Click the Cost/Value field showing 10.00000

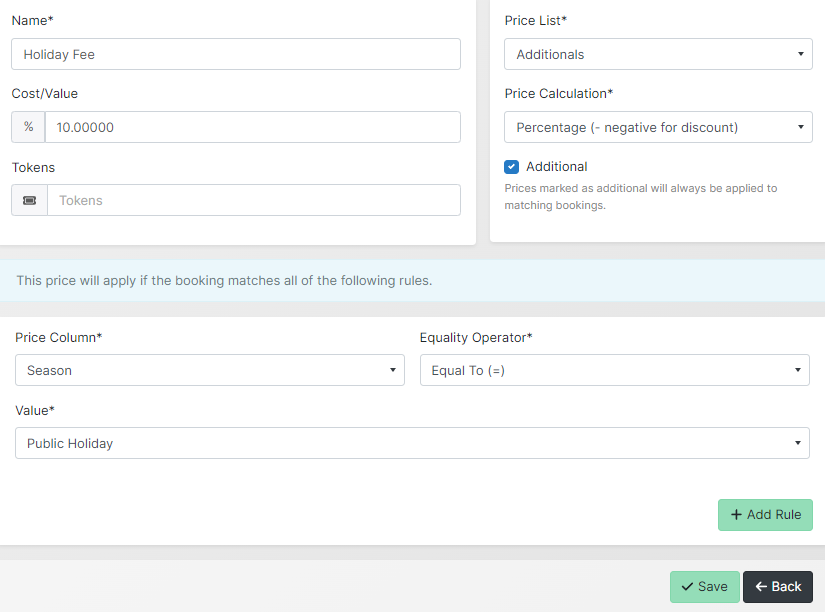252,127
